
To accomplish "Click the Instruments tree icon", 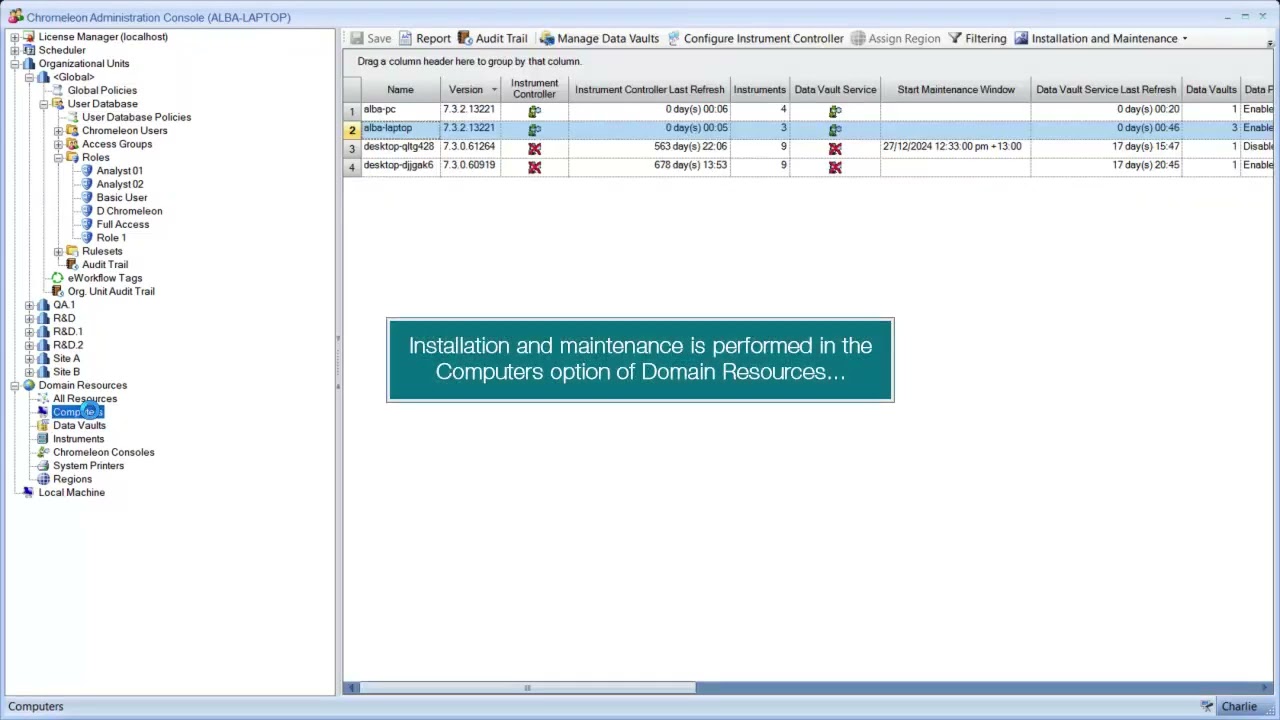I will [x=43, y=439].
